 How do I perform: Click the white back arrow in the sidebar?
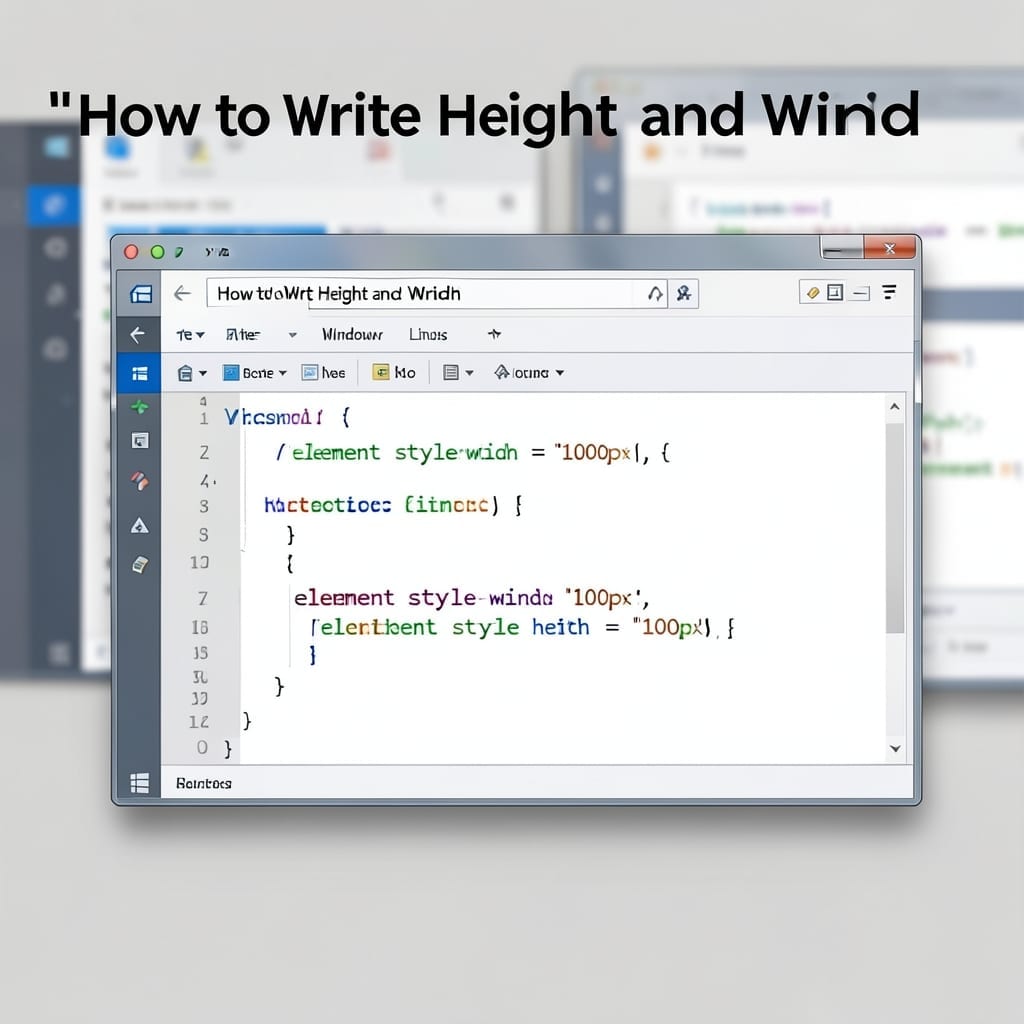[x=138, y=335]
